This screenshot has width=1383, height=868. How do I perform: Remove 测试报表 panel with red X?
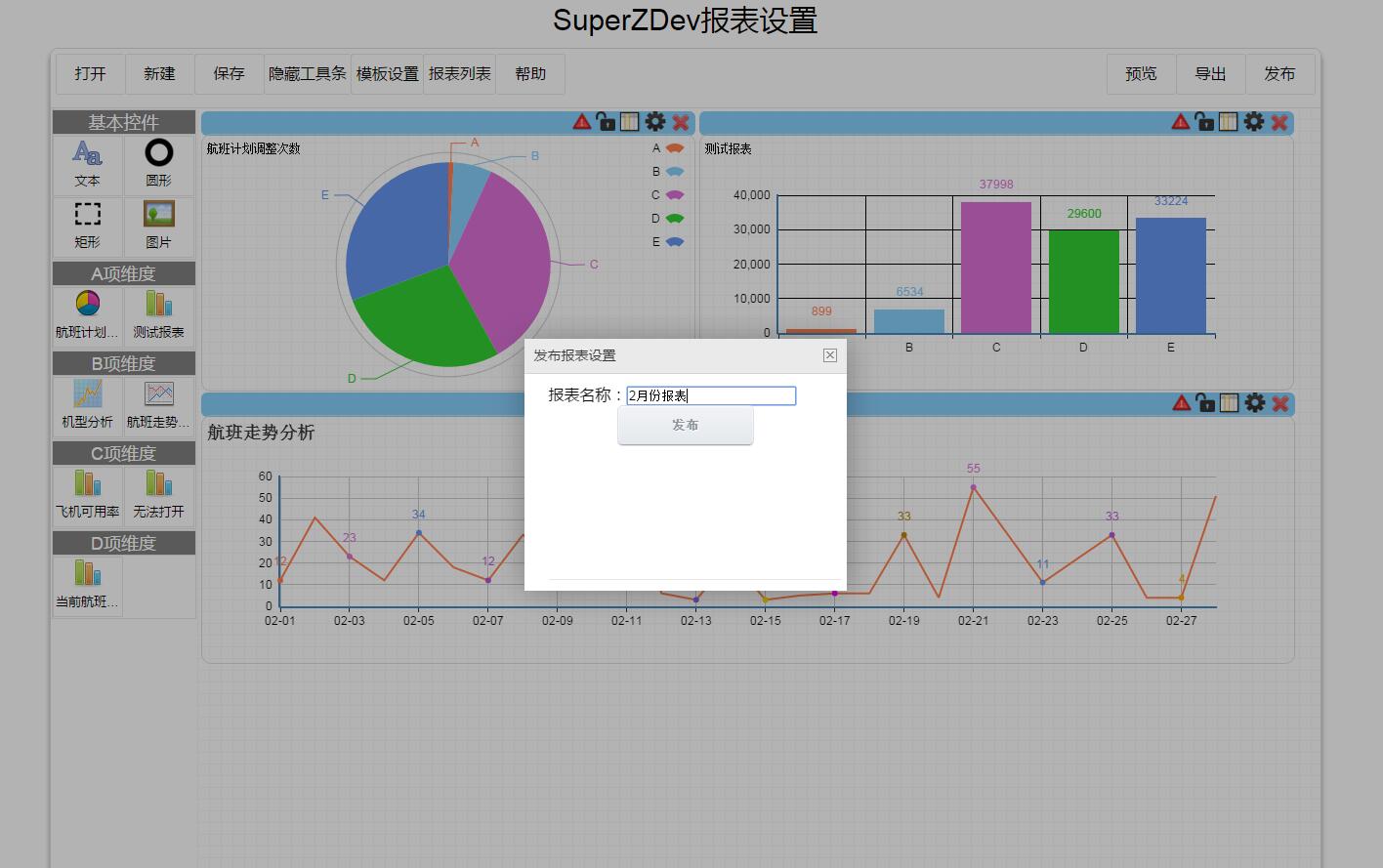(x=1279, y=123)
